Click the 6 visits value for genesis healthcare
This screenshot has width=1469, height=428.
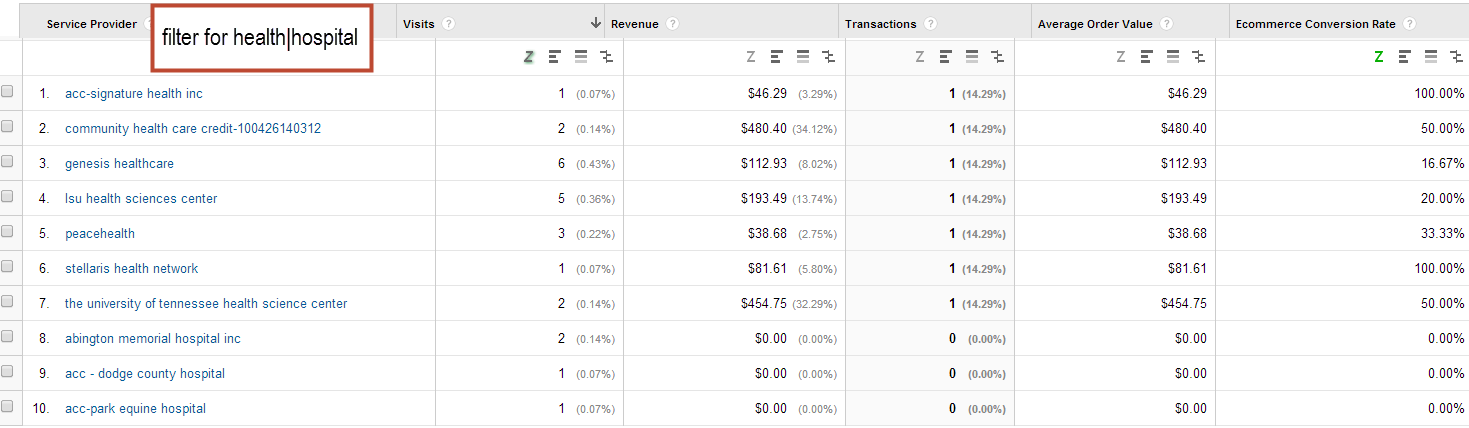point(562,163)
